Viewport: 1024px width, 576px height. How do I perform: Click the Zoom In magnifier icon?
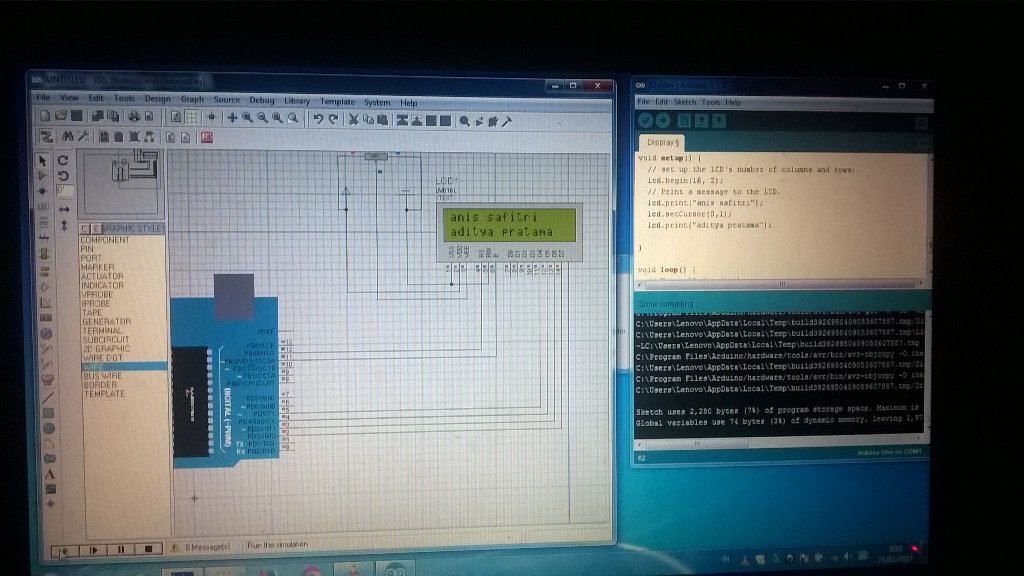[x=248, y=118]
